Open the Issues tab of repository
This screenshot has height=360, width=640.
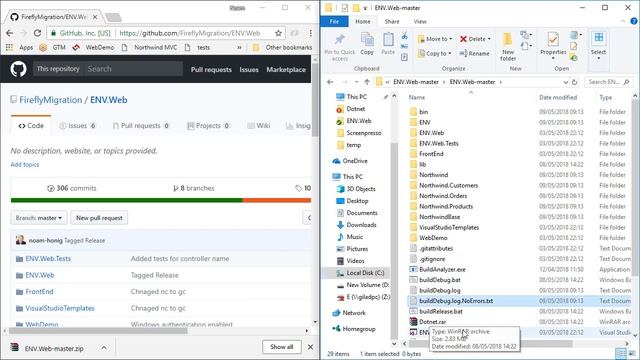[x=78, y=126]
